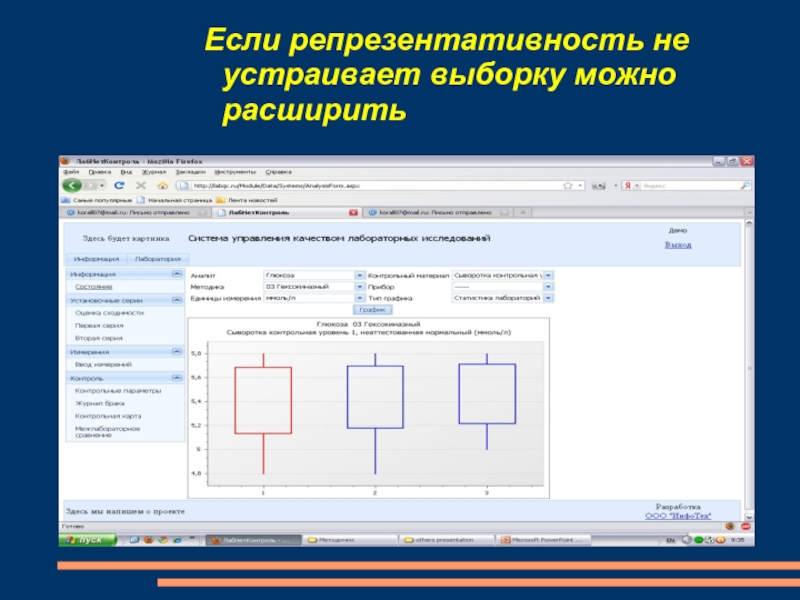This screenshot has height=600, width=800.
Task: Click the red status bar icon at right
Action: coord(745,526)
